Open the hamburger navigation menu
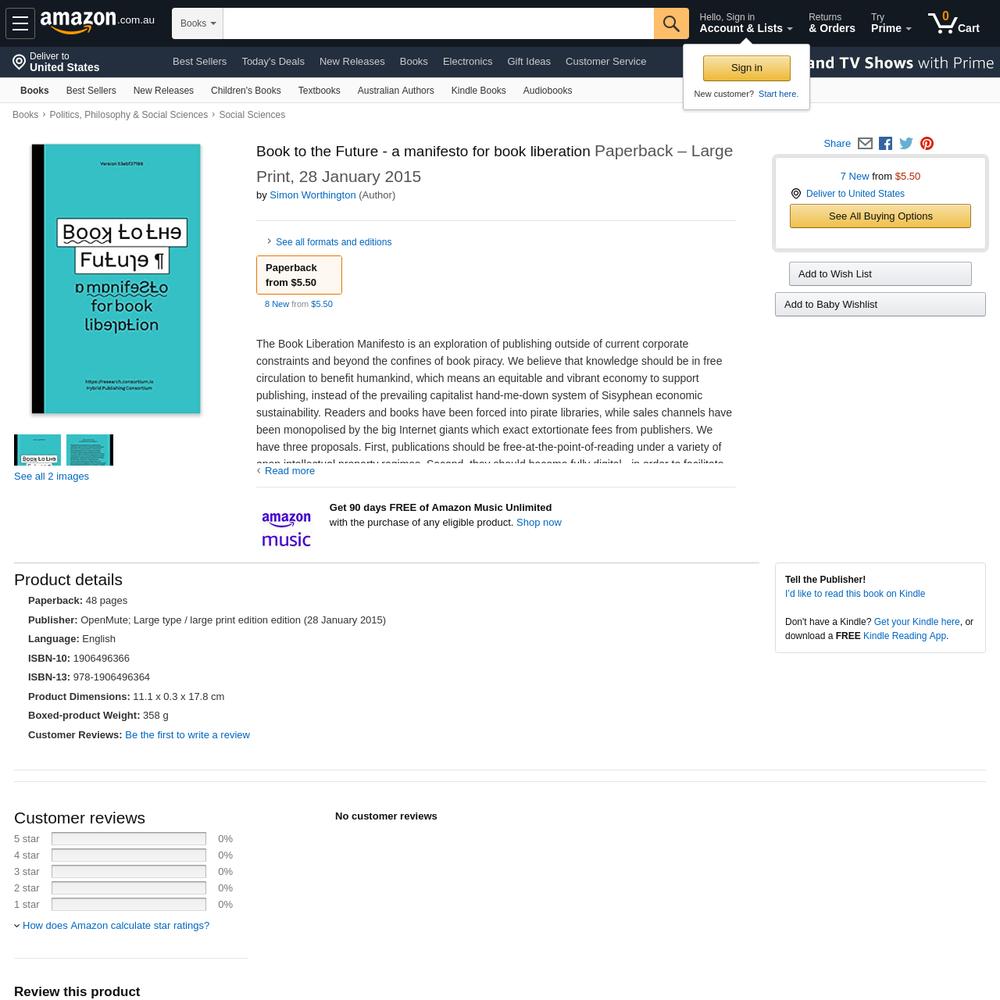1000x1000 pixels. pyautogui.click(x=20, y=23)
